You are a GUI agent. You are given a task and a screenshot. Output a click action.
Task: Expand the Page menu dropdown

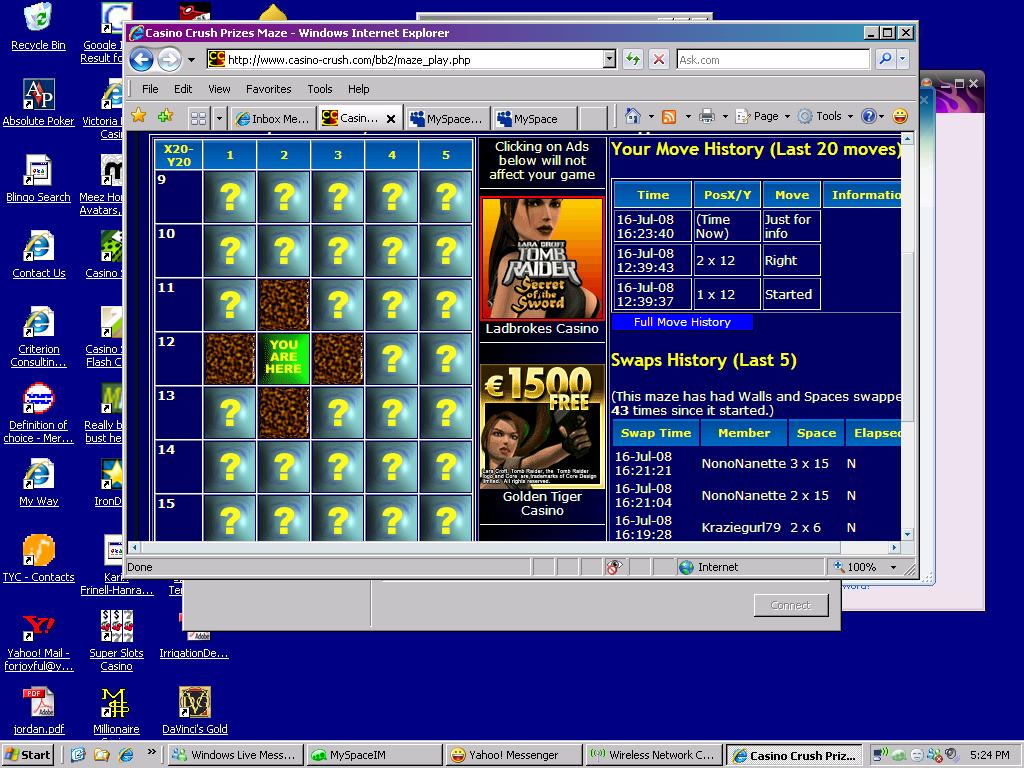[x=787, y=116]
